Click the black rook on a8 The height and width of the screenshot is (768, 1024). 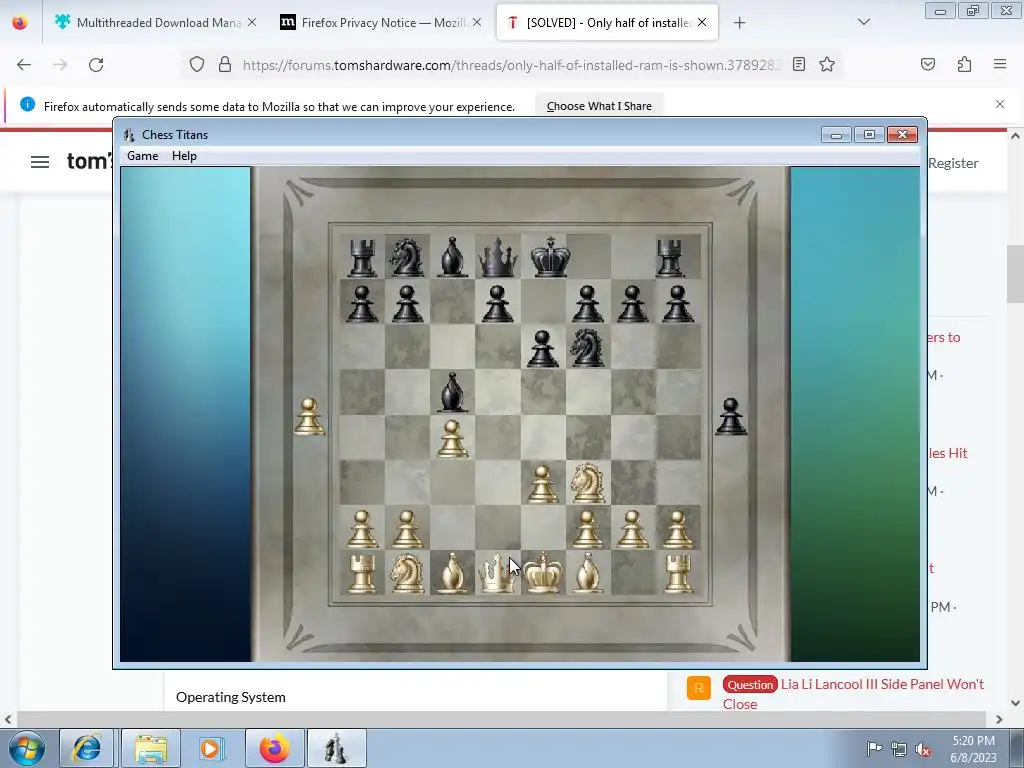(x=362, y=257)
